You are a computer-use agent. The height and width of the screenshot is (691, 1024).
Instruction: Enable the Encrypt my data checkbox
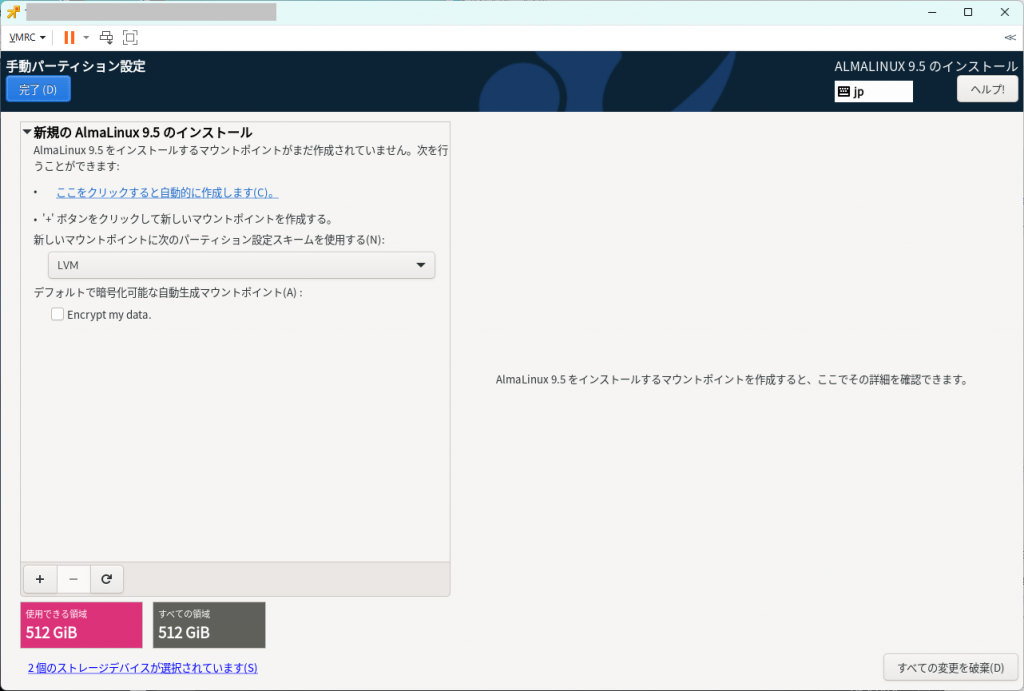pyautogui.click(x=57, y=314)
